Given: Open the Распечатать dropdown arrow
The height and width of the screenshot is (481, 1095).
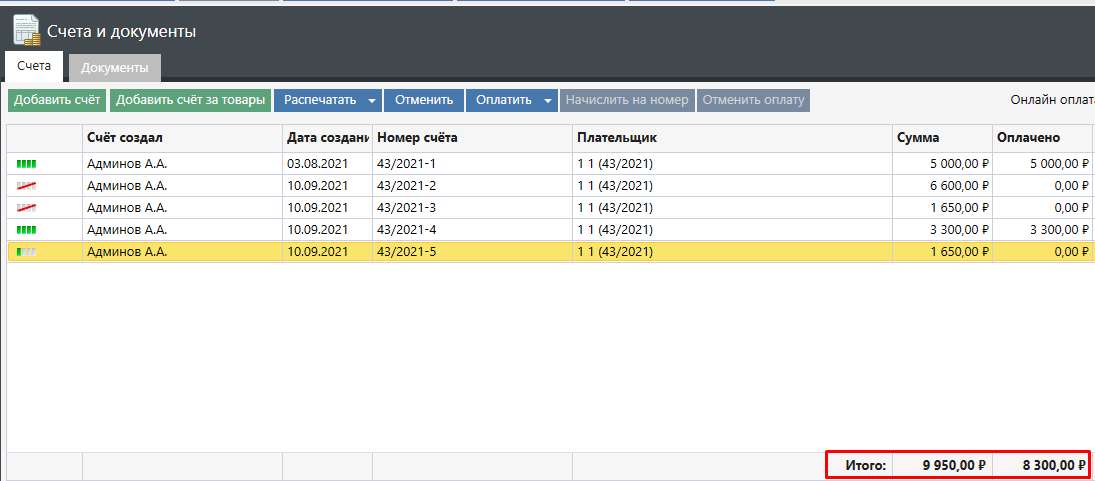Looking at the screenshot, I should [x=371, y=100].
